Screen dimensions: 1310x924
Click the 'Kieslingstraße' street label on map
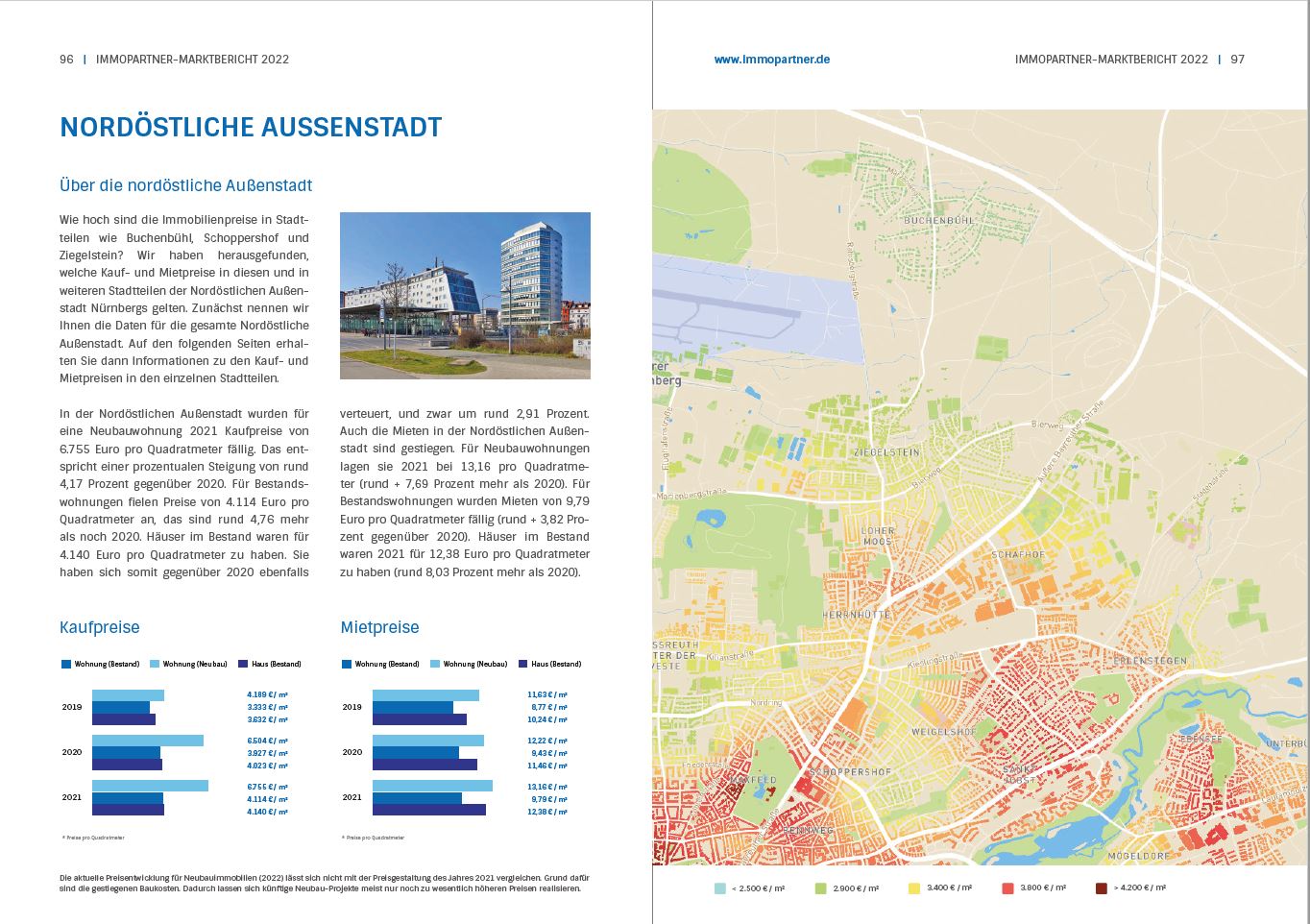tap(936, 661)
